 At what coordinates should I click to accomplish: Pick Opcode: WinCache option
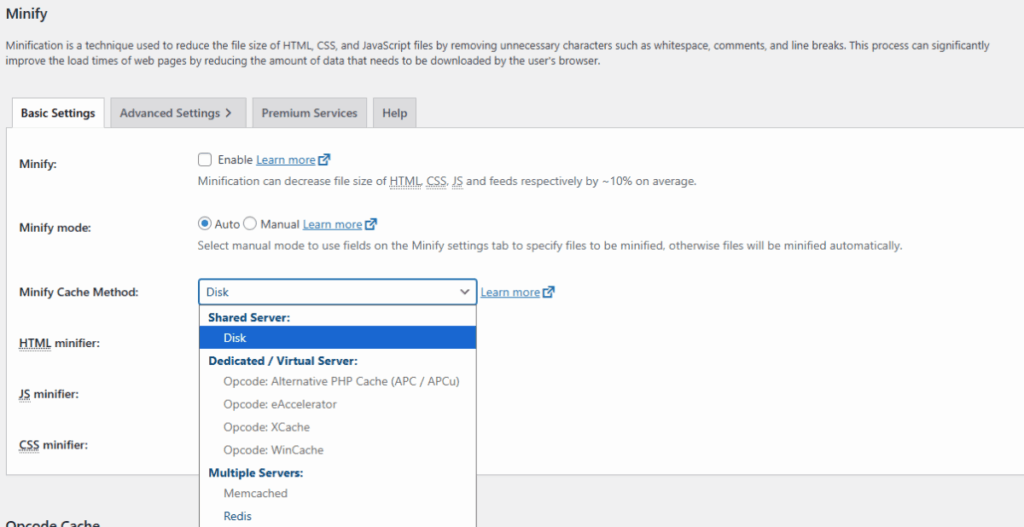(x=273, y=450)
